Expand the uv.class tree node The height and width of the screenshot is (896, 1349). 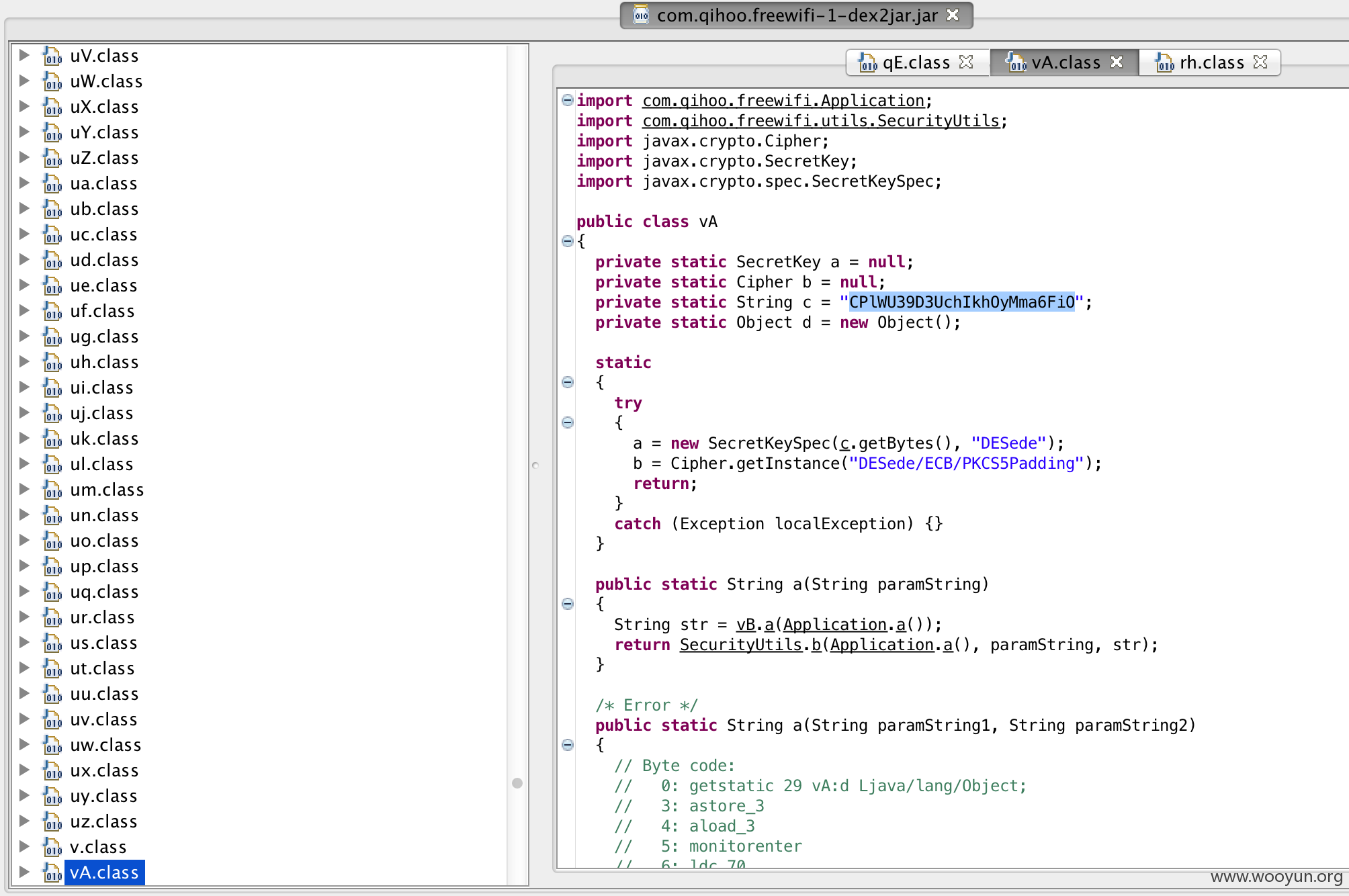point(24,719)
